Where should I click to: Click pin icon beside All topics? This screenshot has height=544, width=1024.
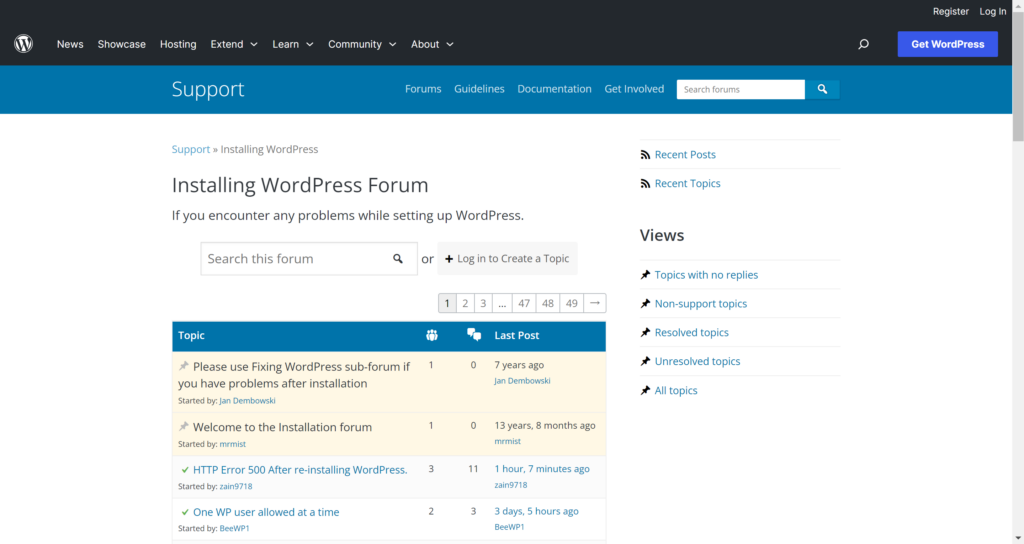click(x=645, y=391)
